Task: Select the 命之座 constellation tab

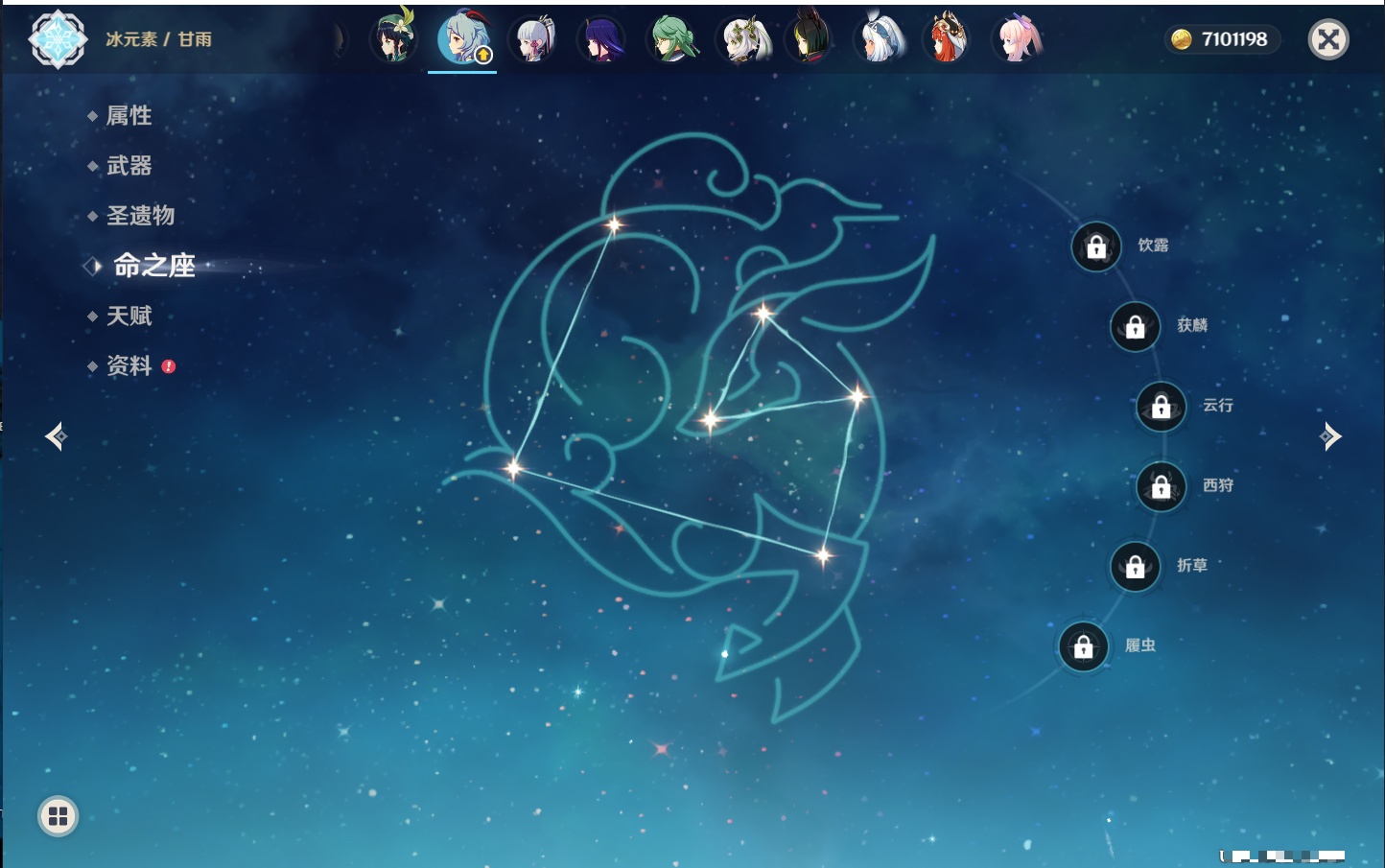Action: [x=154, y=266]
